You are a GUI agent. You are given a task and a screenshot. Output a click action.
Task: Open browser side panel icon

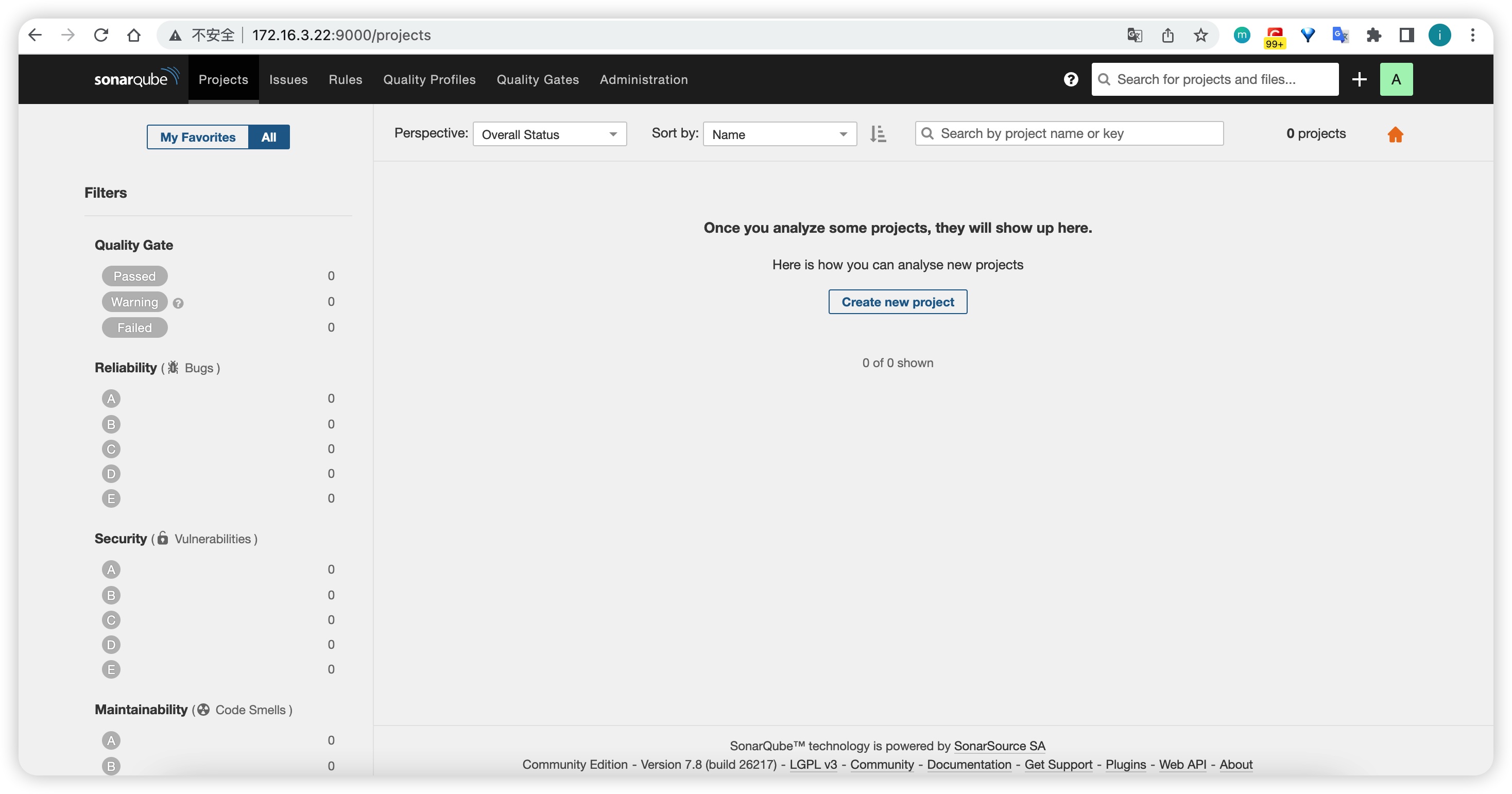pos(1406,35)
